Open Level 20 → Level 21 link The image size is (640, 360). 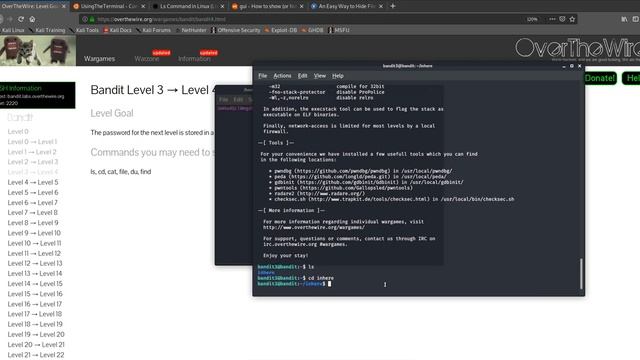pyautogui.click(x=36, y=344)
